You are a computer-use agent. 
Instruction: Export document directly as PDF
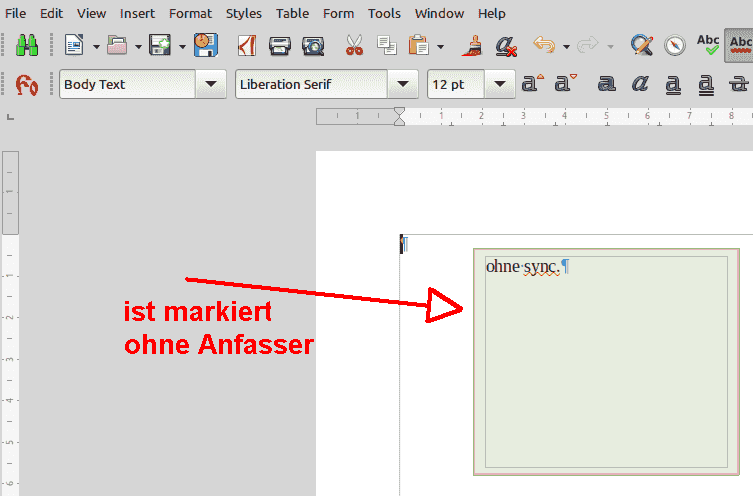tap(248, 45)
